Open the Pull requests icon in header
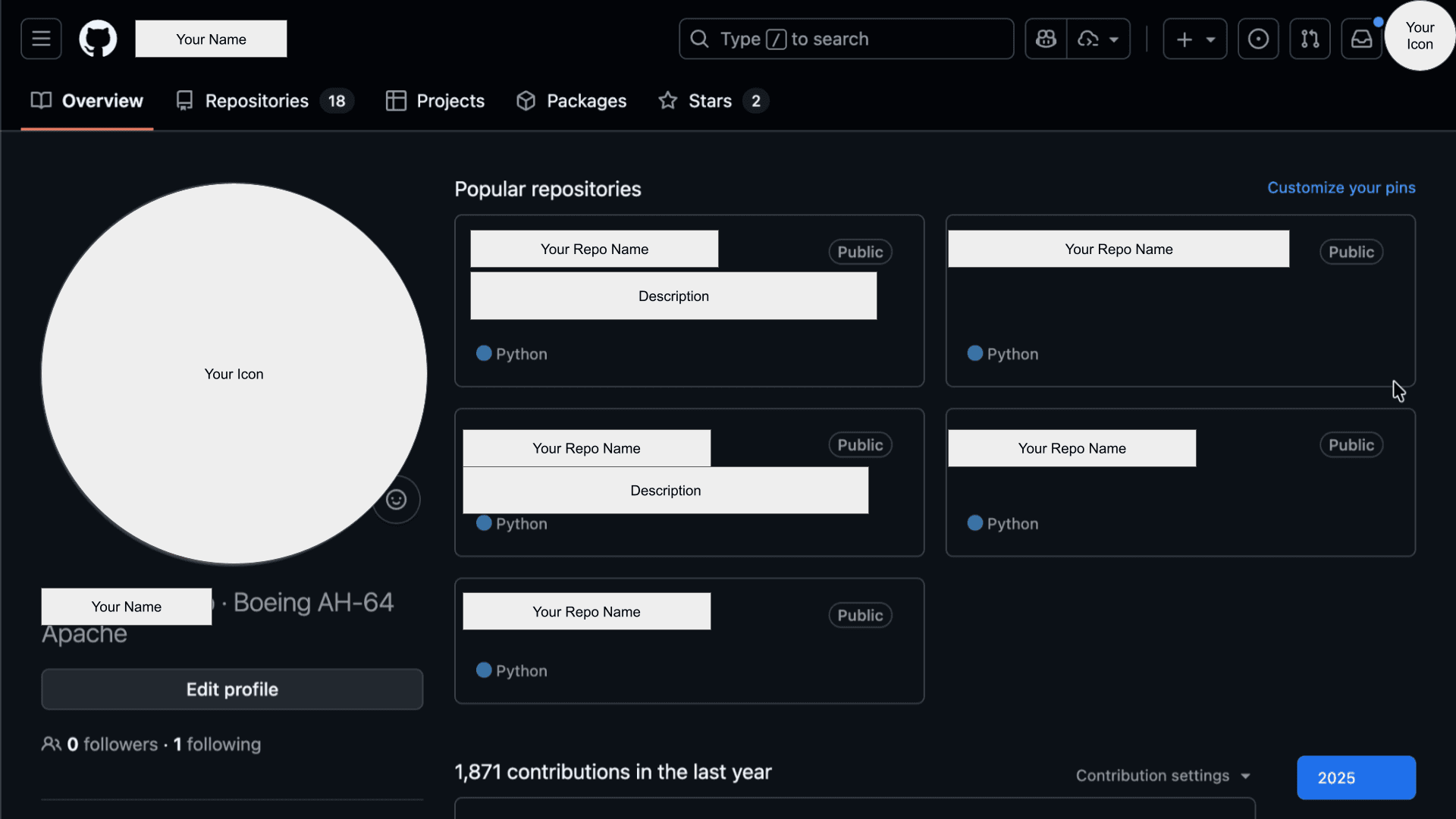Viewport: 1456px width, 819px height. 1310,39
